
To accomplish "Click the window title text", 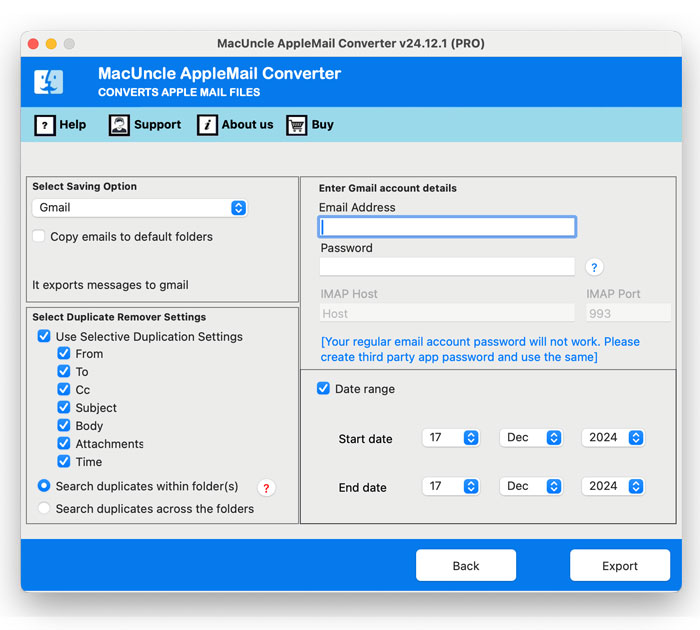I will click(x=351, y=43).
